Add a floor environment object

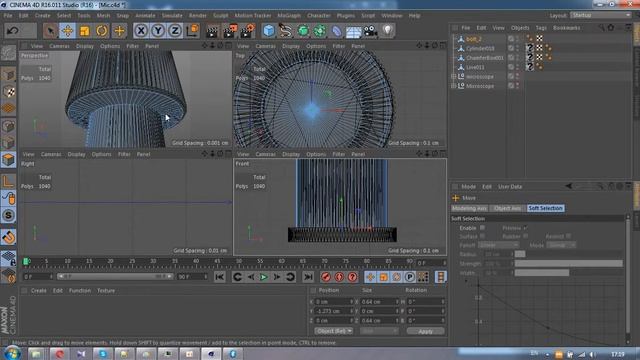353,31
